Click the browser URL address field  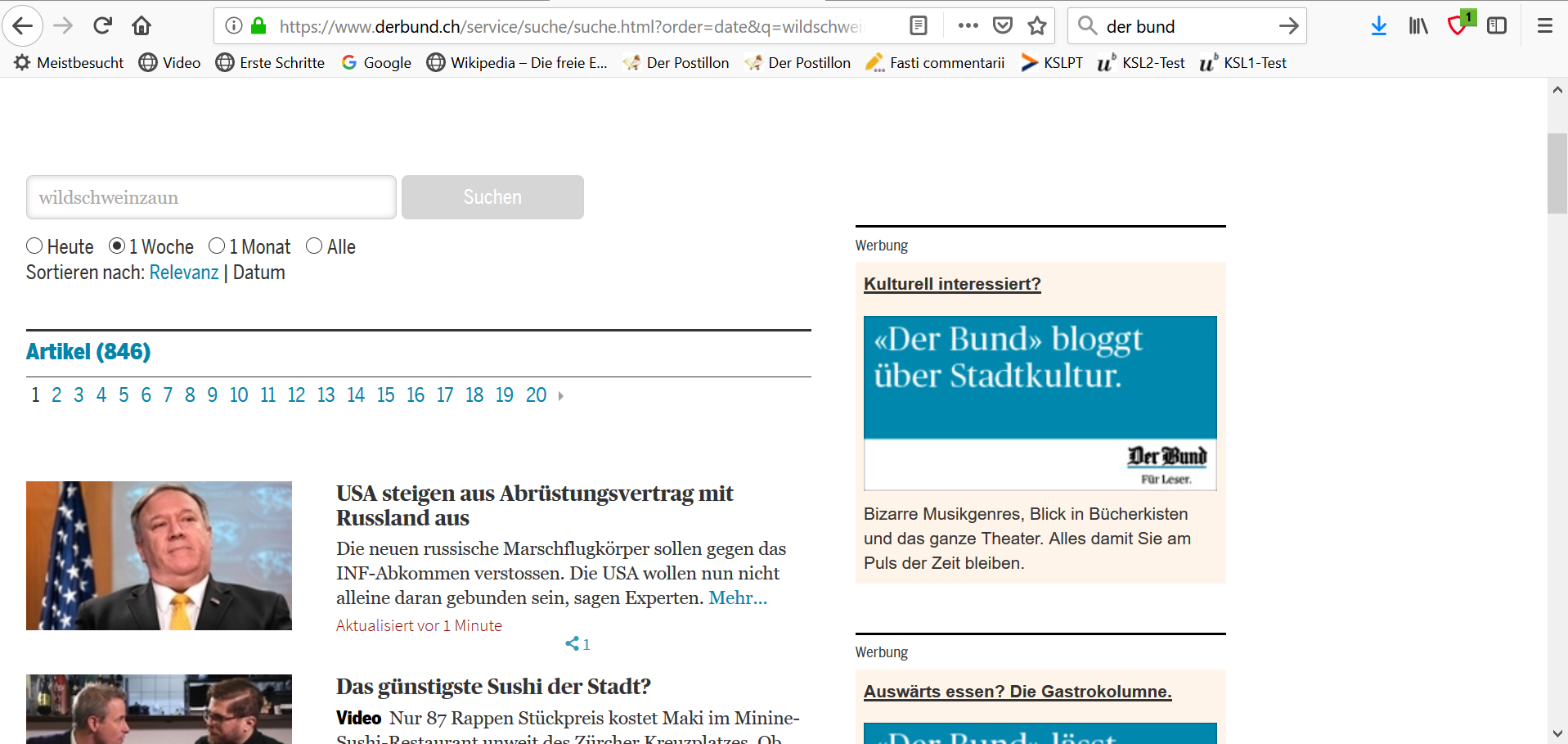[573, 26]
